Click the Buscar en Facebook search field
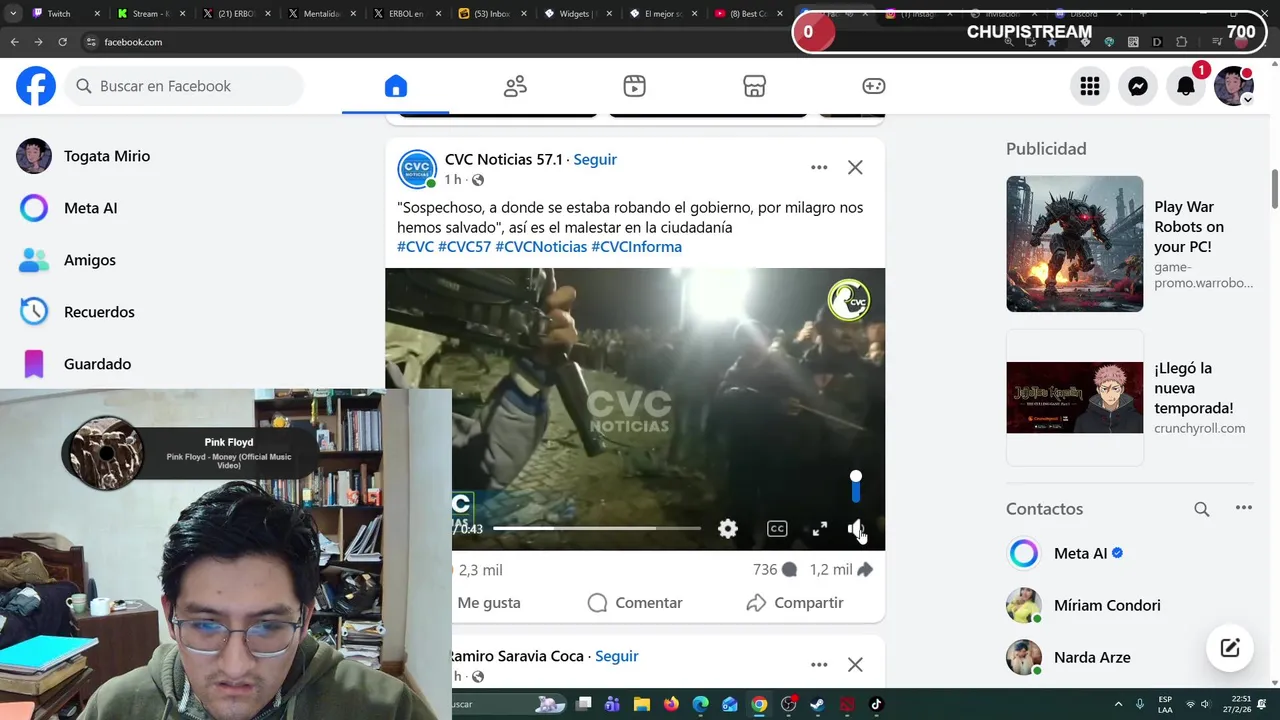 186,86
